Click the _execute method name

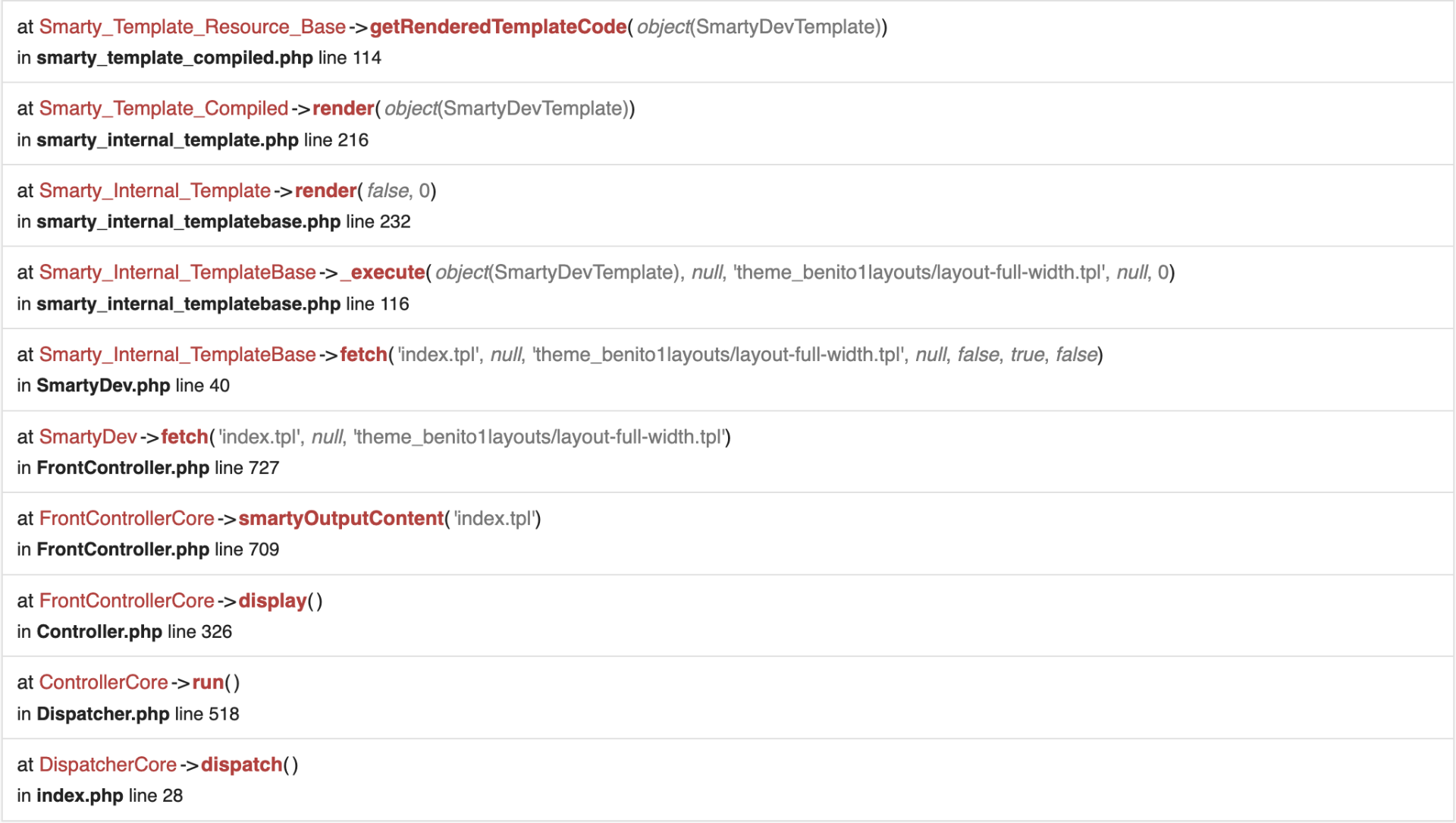click(383, 272)
